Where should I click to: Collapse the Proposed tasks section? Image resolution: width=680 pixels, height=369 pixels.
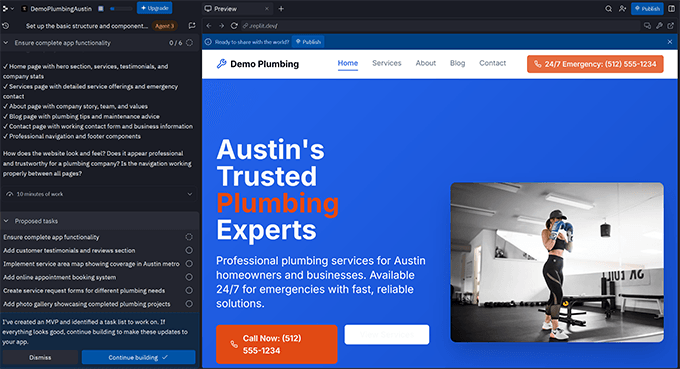coord(6,221)
